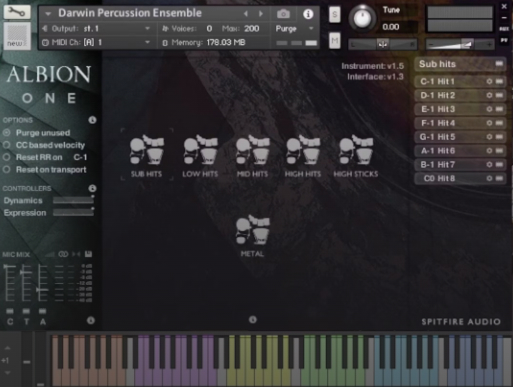
Task: Go to the next instrument with right arrow
Action: [x=261, y=14]
